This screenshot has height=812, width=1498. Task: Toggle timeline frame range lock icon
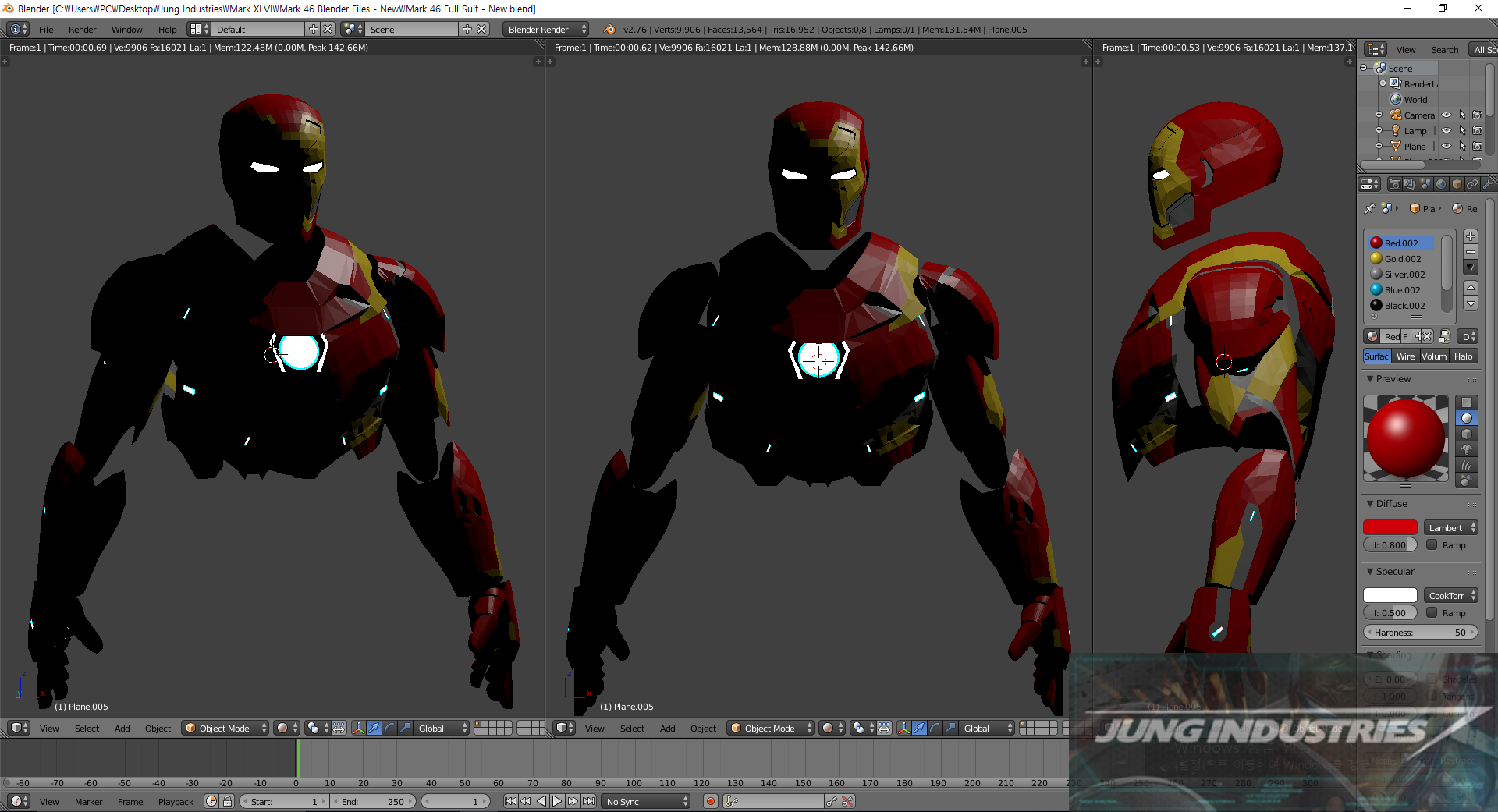[227, 801]
